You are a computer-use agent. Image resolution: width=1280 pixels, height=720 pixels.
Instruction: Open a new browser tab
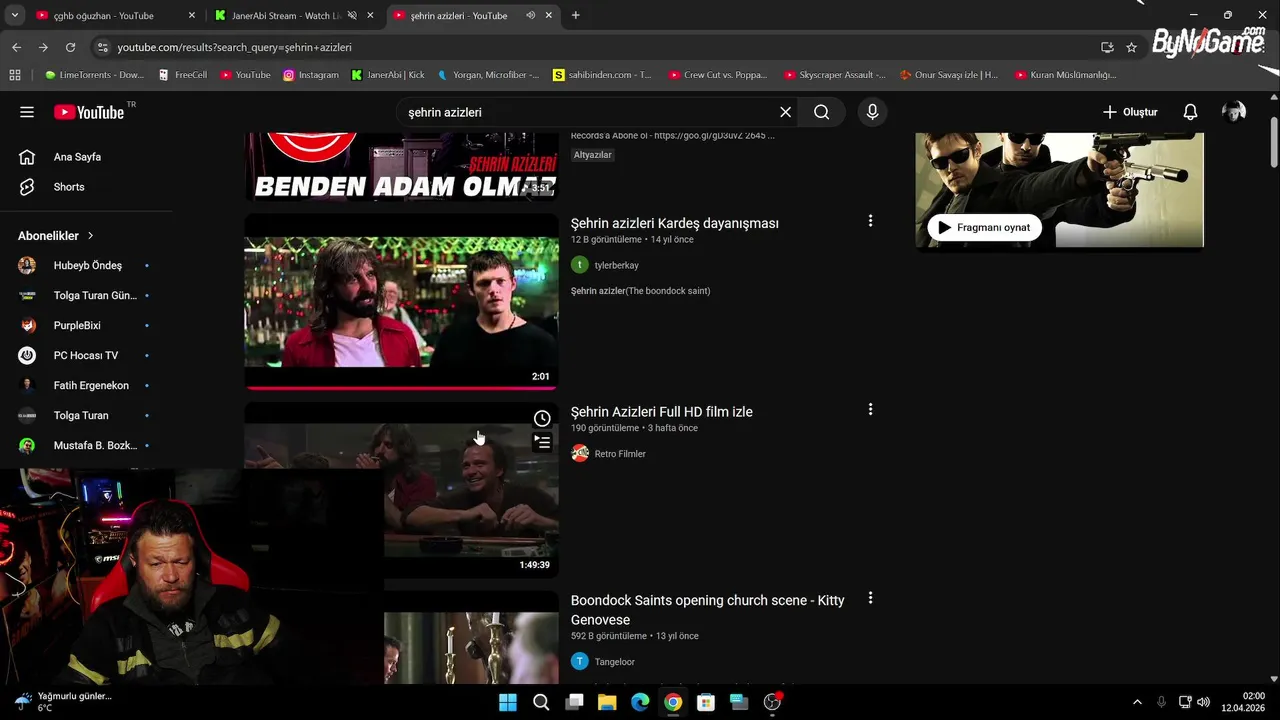[x=575, y=15]
